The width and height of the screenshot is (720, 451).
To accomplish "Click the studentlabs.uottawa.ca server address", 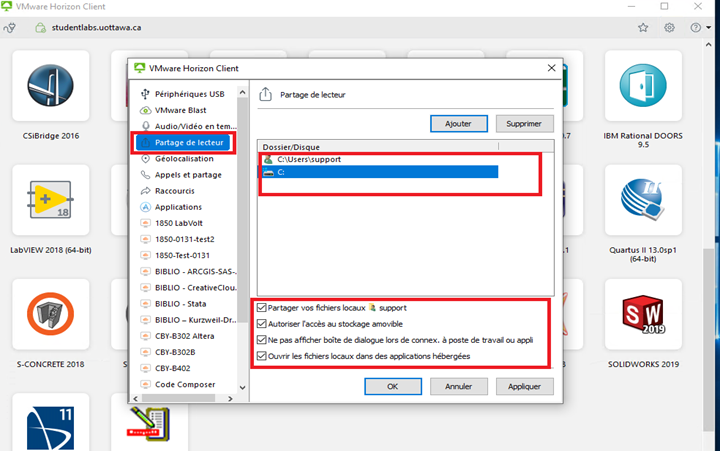I will tap(96, 28).
